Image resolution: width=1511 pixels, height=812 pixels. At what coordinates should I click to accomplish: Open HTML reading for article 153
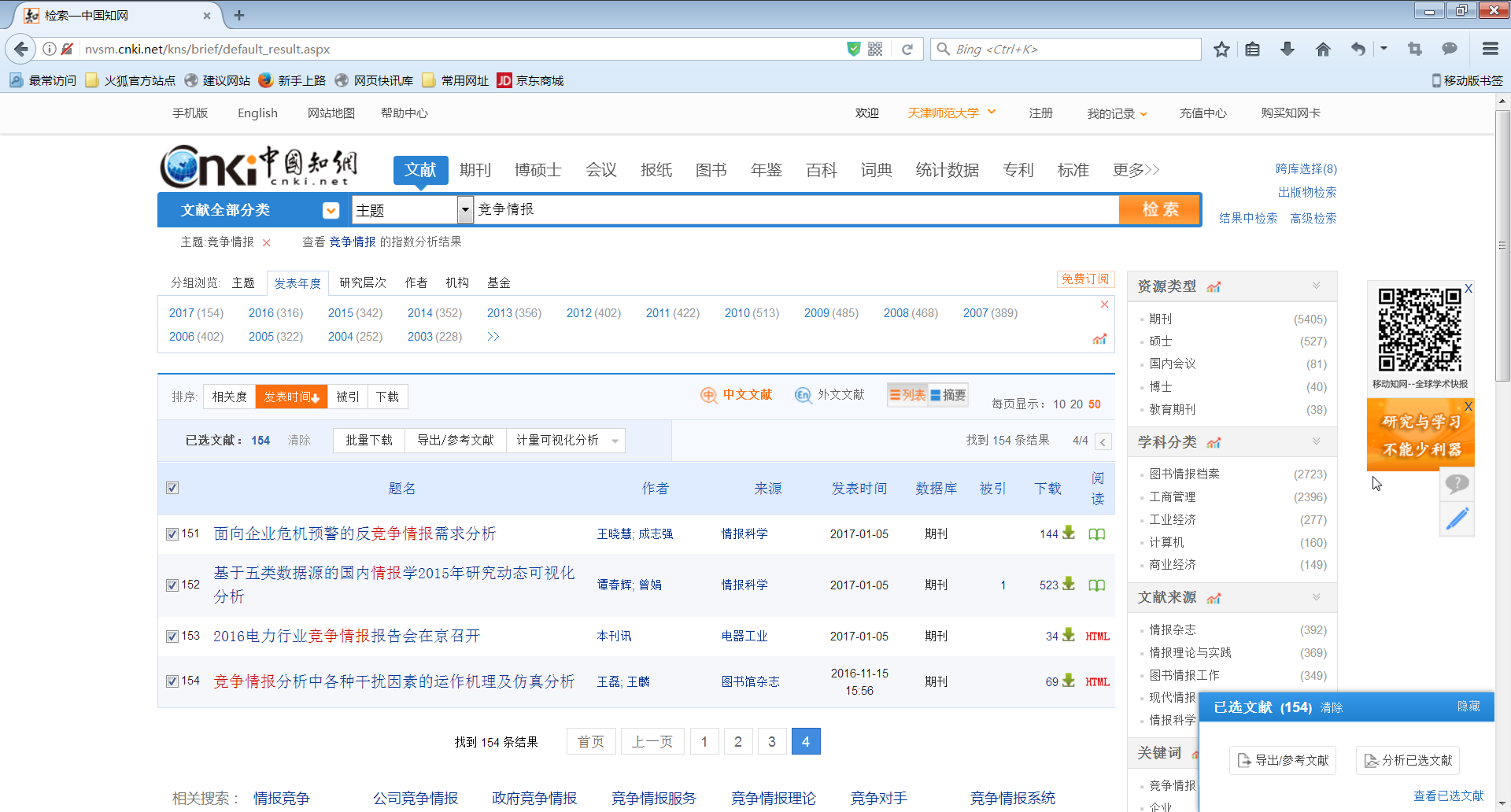(x=1098, y=636)
